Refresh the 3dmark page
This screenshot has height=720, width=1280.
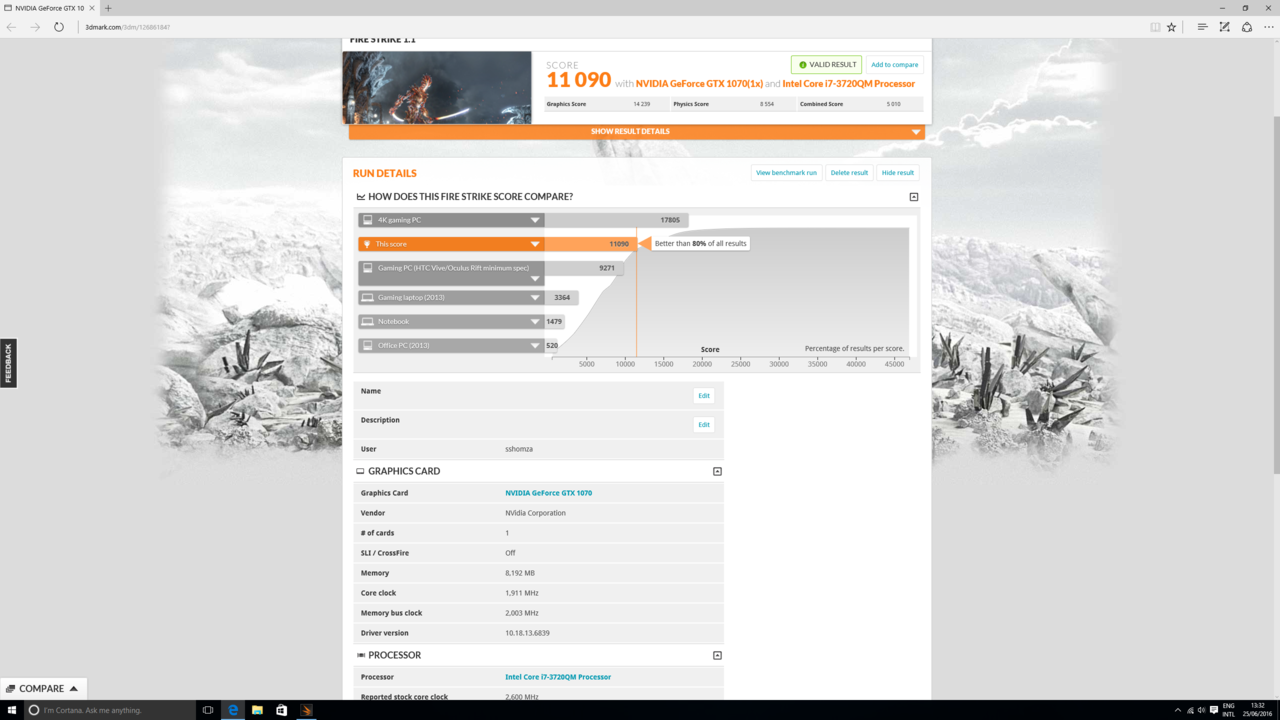(x=59, y=27)
